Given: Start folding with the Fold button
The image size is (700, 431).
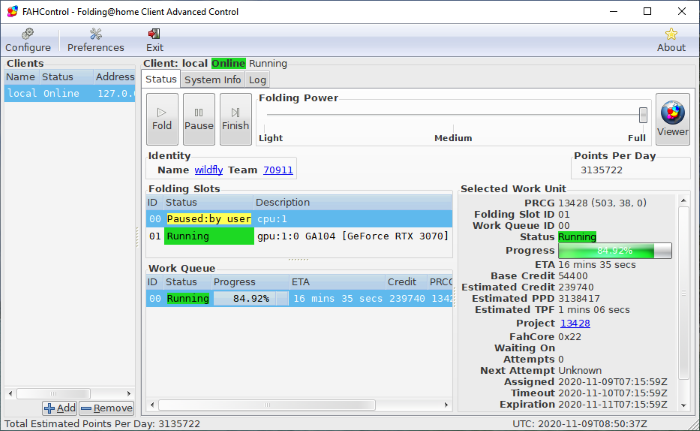Looking at the screenshot, I should [x=162, y=119].
